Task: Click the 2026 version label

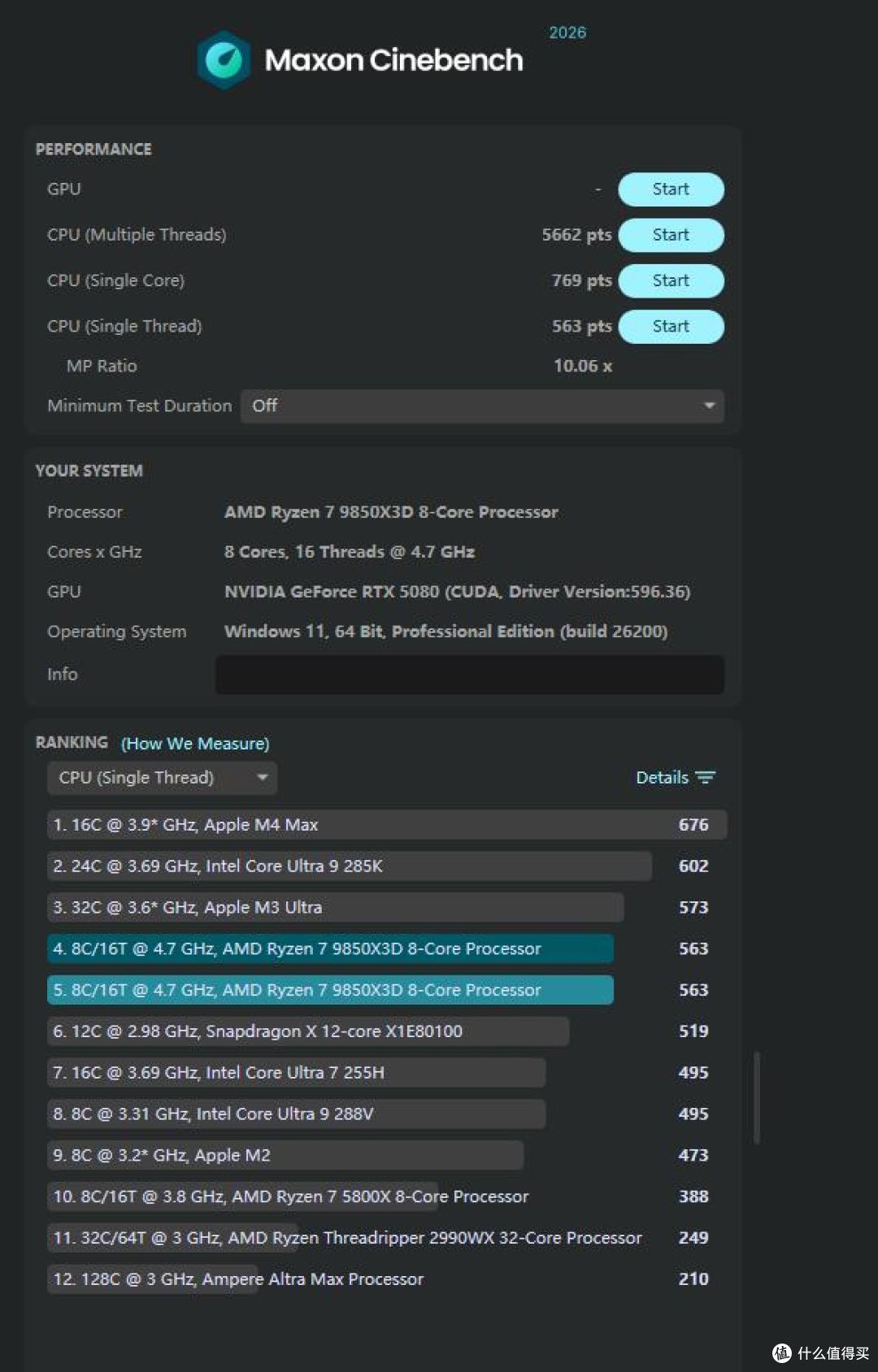Action: coord(567,33)
